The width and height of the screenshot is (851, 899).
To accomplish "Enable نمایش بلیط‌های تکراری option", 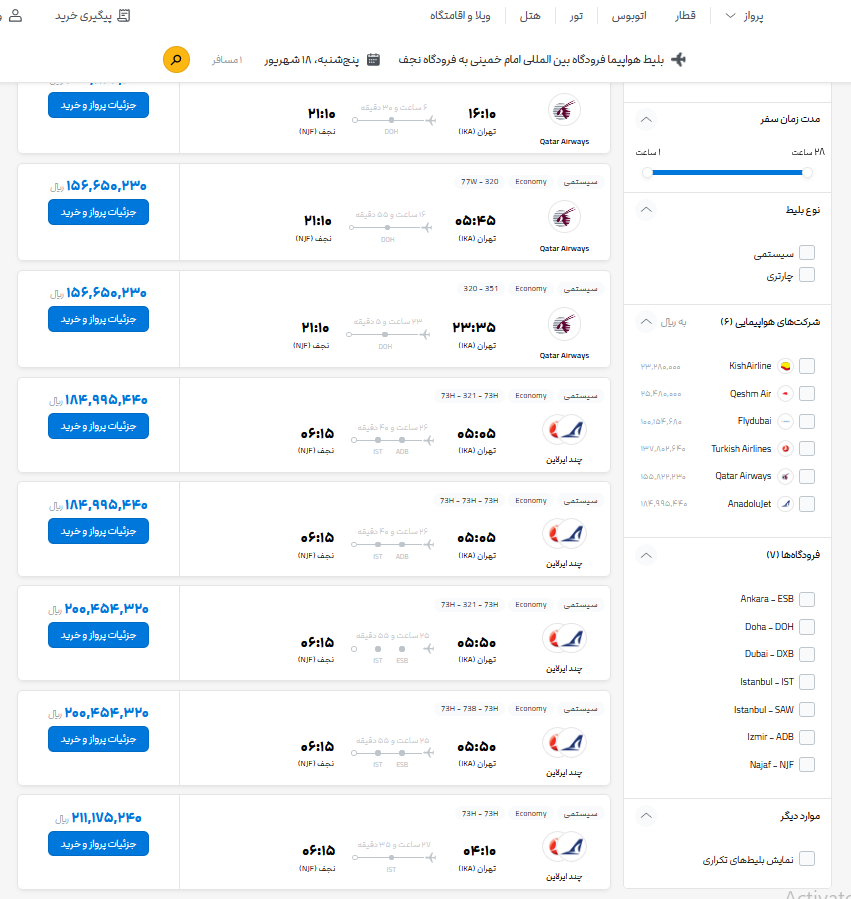I will (x=808, y=858).
